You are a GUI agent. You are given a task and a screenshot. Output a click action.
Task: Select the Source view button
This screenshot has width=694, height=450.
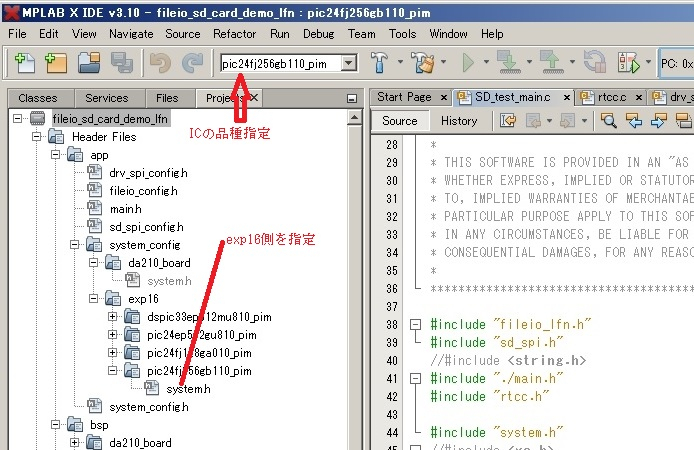[400, 121]
